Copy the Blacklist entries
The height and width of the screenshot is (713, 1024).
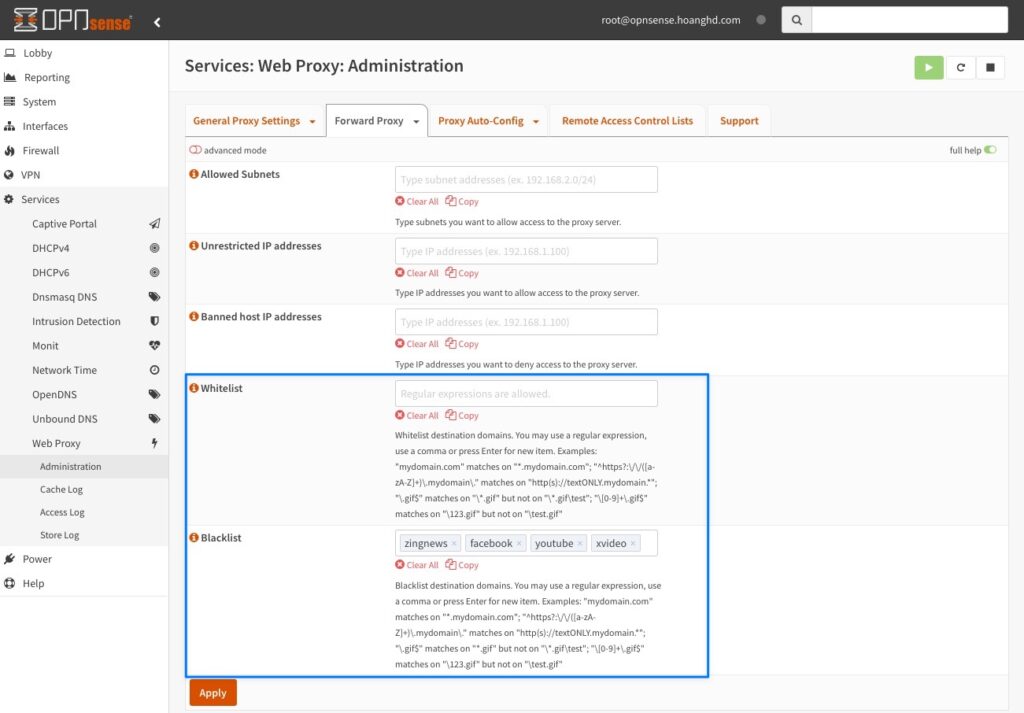point(462,565)
